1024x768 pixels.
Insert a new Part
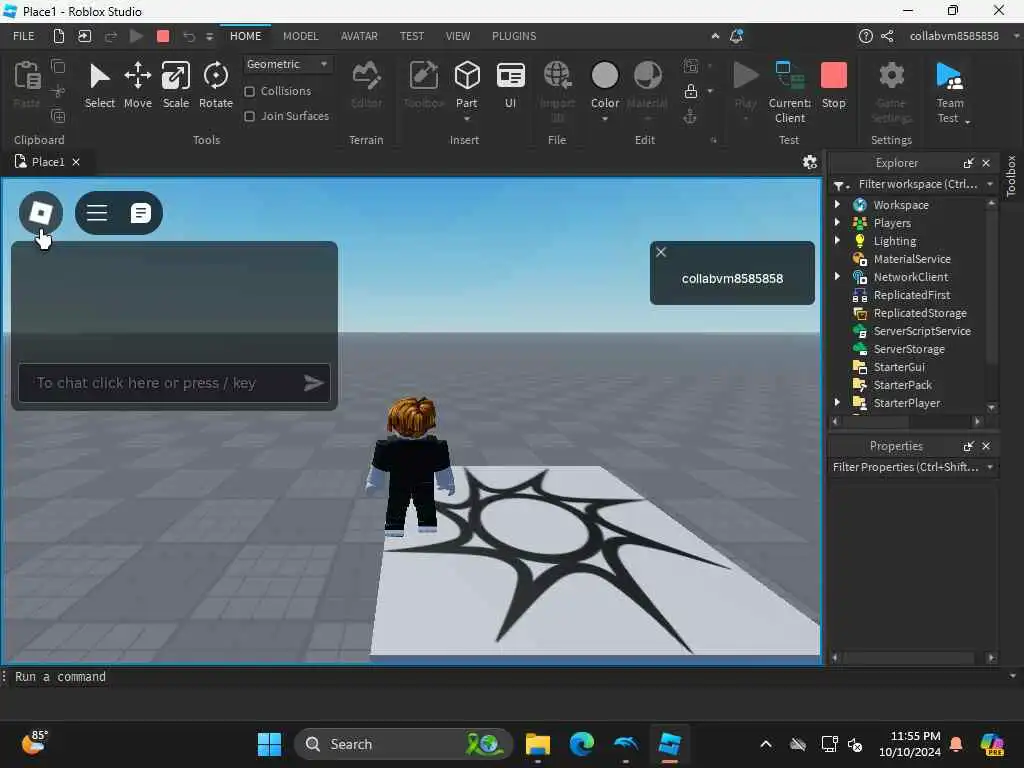tap(467, 85)
